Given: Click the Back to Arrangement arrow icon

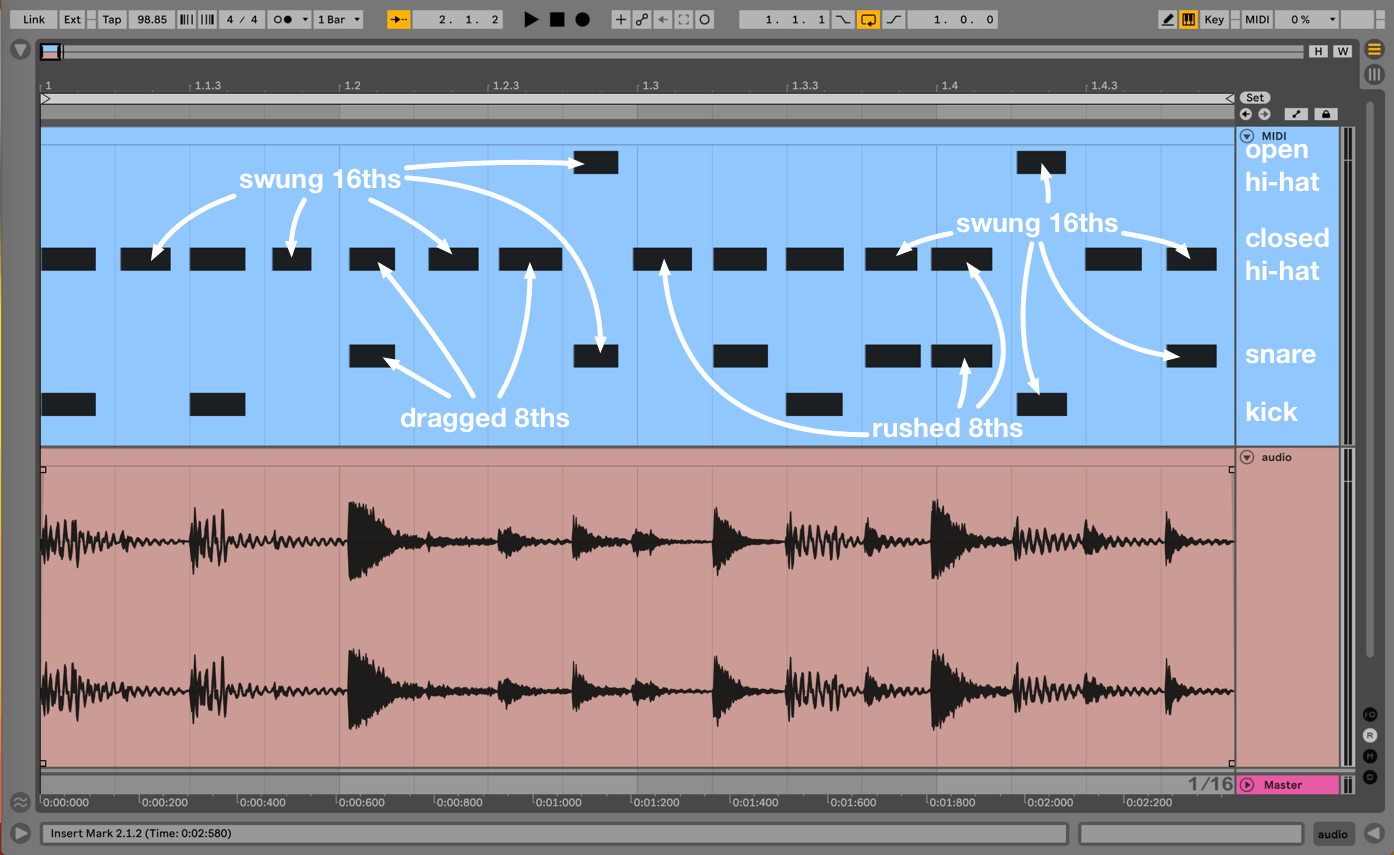Looking at the screenshot, I should pos(664,19).
